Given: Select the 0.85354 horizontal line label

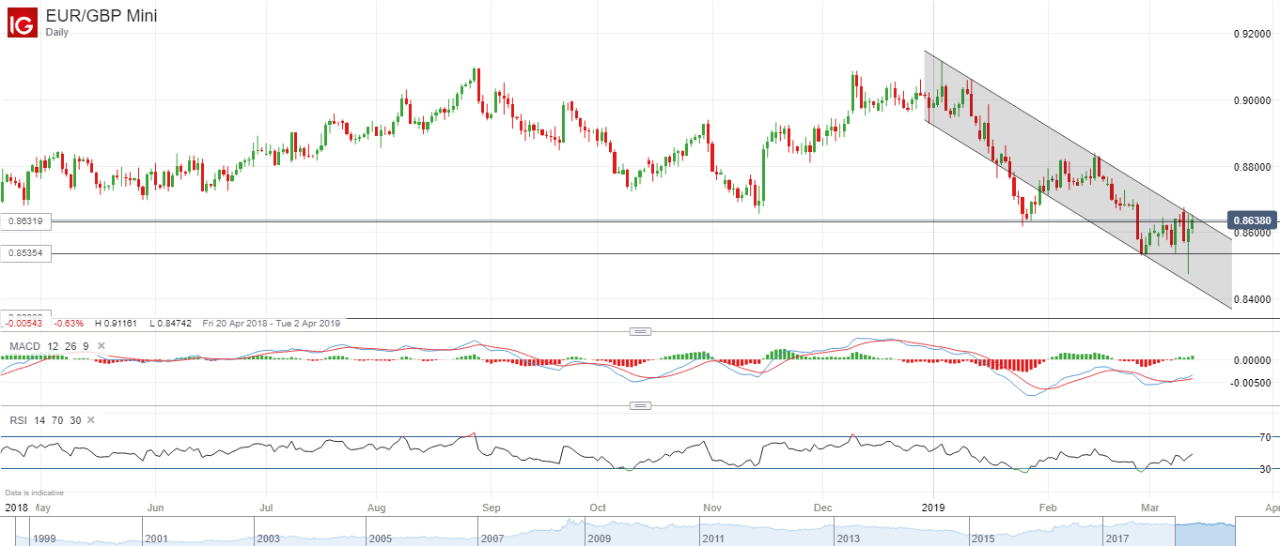Looking at the screenshot, I should pos(26,254).
